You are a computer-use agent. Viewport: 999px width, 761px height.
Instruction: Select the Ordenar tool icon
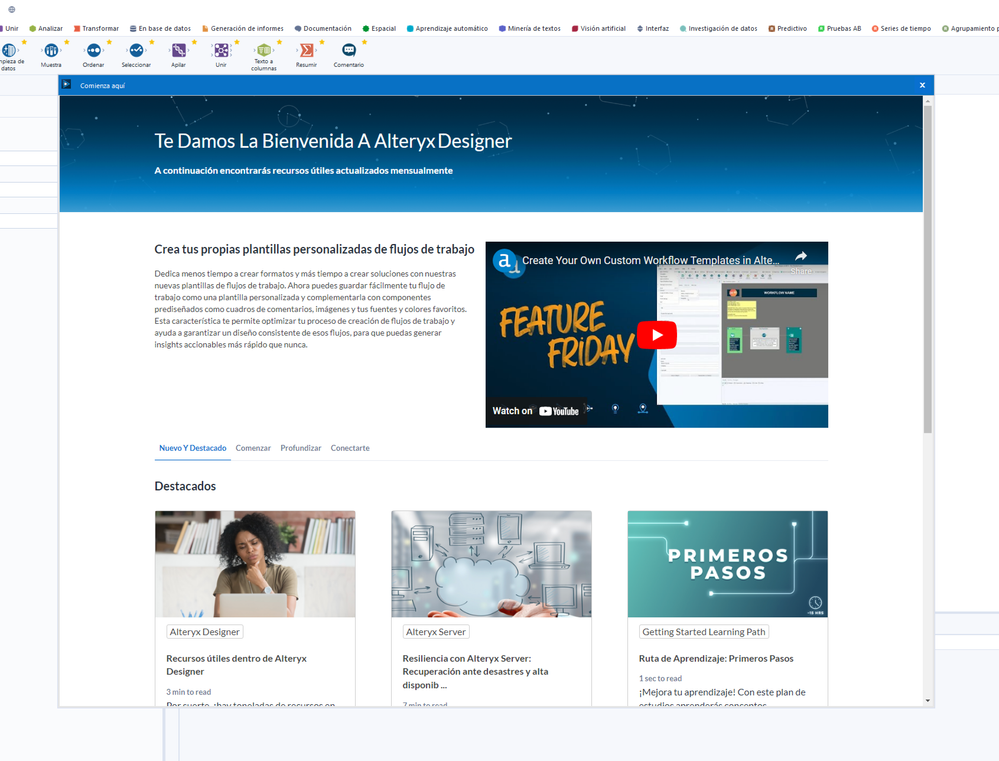coord(94,50)
